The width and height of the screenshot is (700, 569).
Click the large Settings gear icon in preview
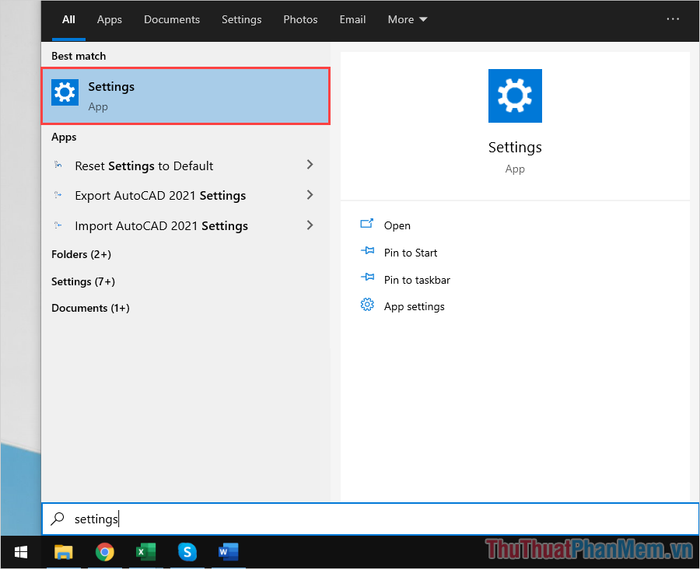pyautogui.click(x=514, y=96)
